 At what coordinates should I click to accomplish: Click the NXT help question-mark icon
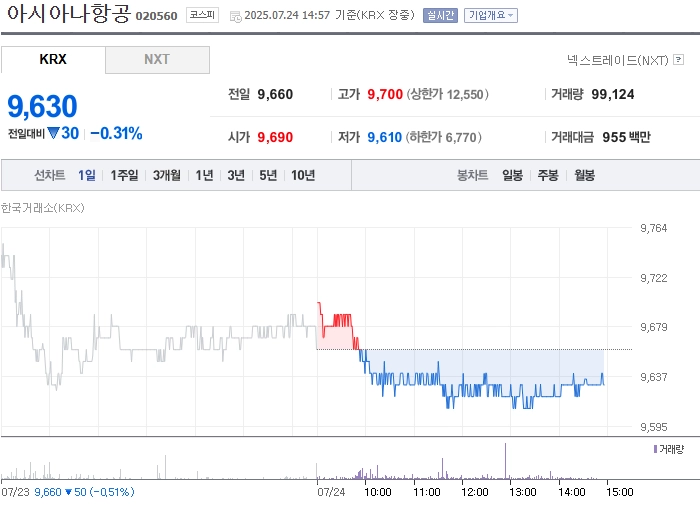click(x=679, y=59)
